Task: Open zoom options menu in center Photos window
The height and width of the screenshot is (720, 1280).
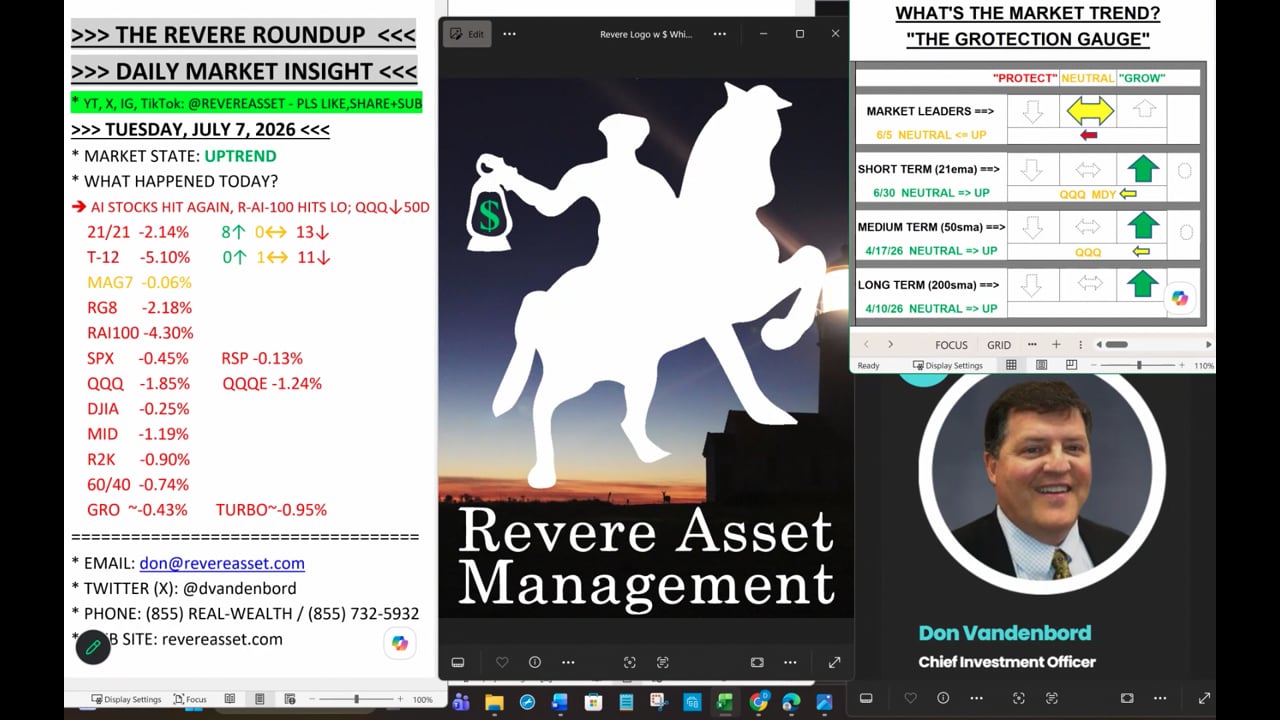Action: [x=790, y=662]
